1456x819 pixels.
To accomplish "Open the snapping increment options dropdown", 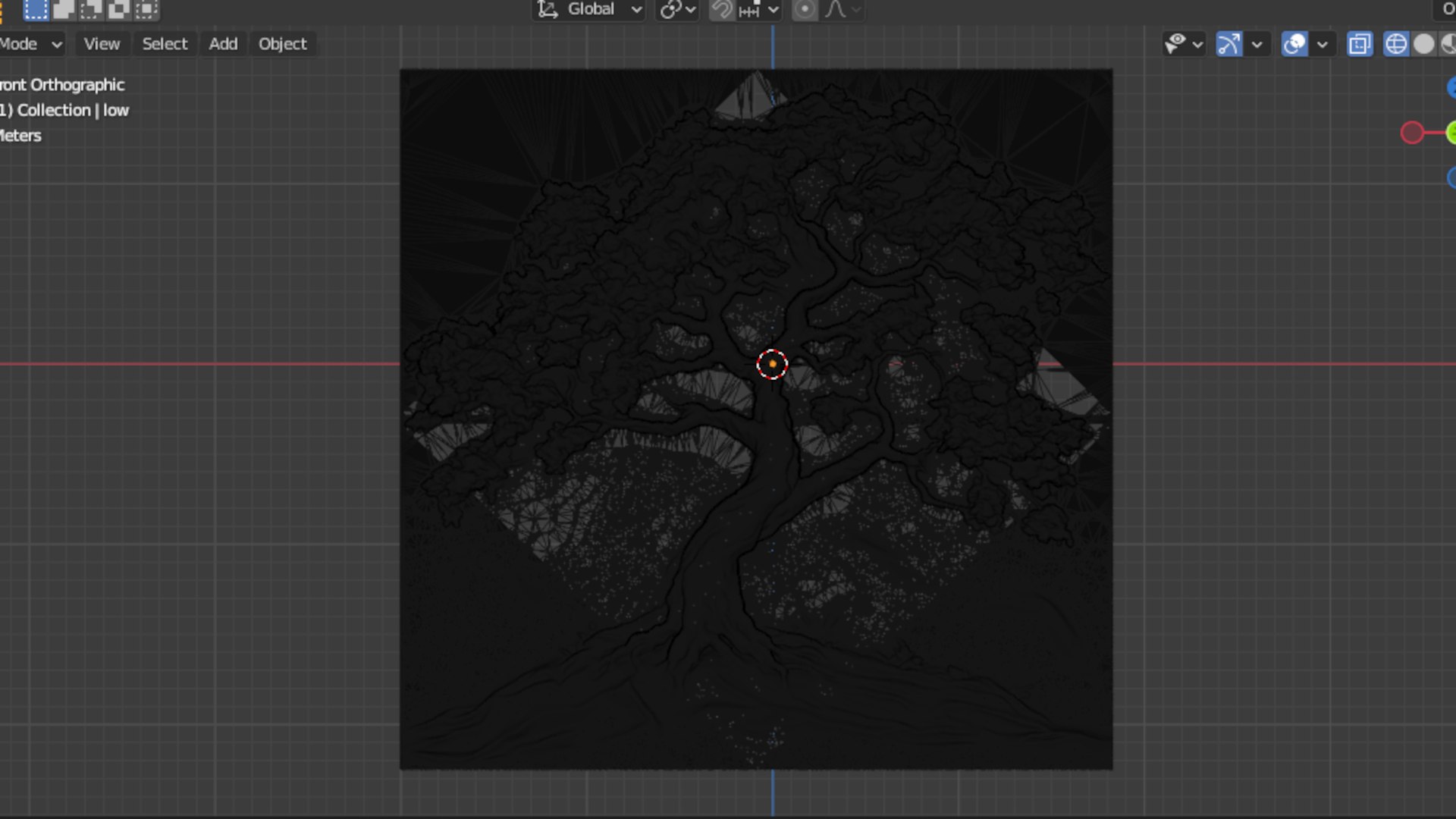I will click(760, 9).
